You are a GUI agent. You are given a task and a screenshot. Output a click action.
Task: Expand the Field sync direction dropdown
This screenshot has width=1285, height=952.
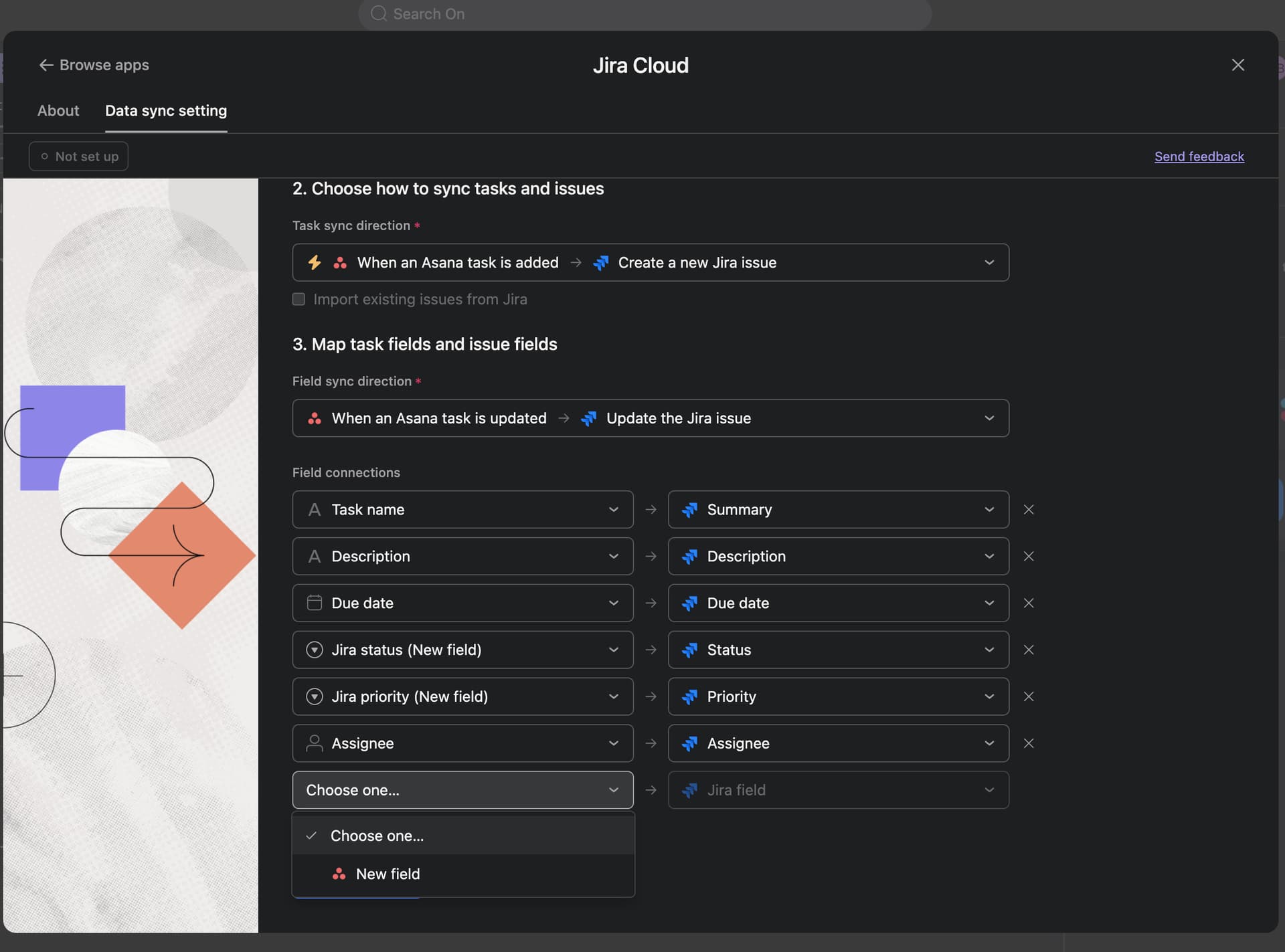pyautogui.click(x=650, y=418)
